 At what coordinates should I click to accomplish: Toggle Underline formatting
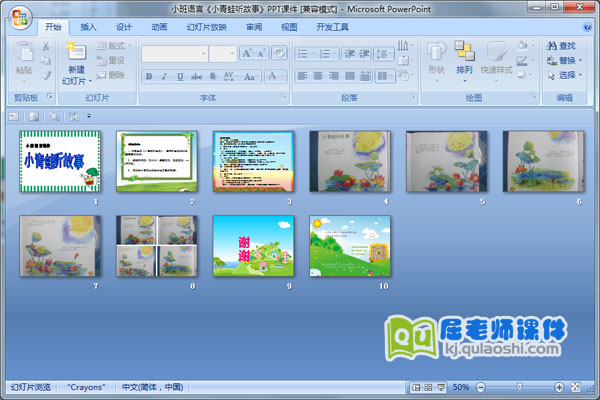[180, 76]
